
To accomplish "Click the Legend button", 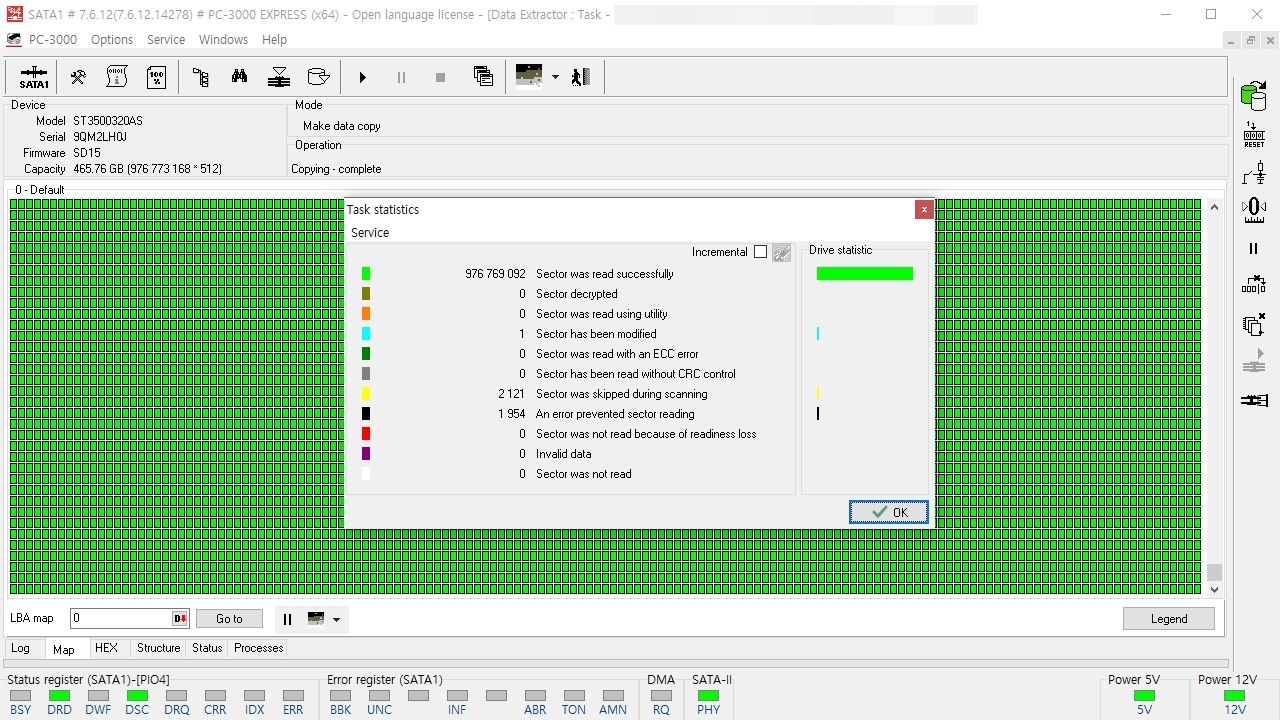I will 1168,619.
